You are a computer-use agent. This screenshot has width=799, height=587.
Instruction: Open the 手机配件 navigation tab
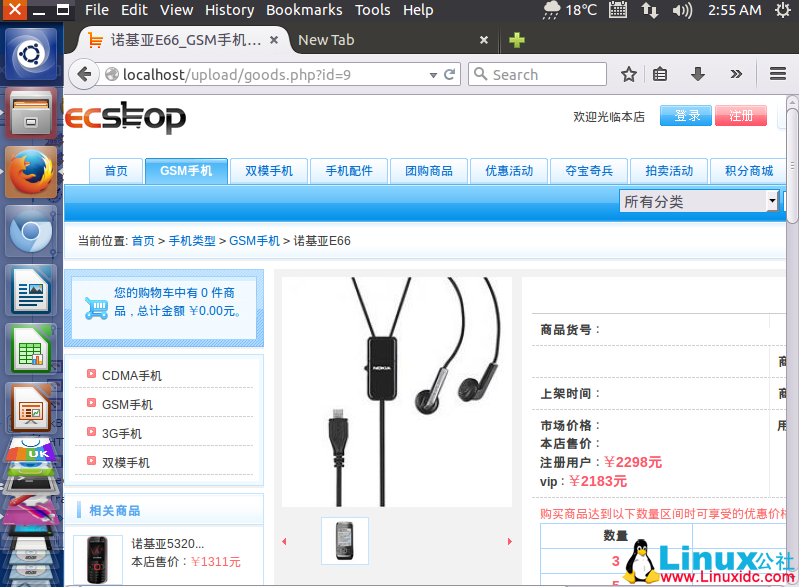click(x=349, y=171)
